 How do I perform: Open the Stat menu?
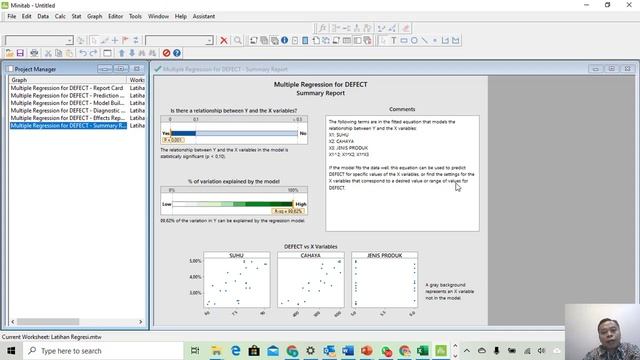(76, 16)
